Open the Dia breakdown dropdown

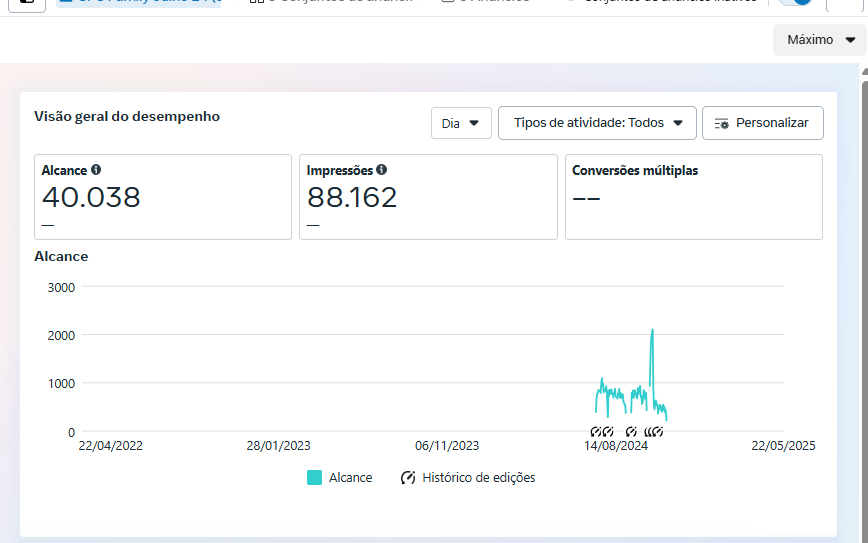(x=461, y=123)
